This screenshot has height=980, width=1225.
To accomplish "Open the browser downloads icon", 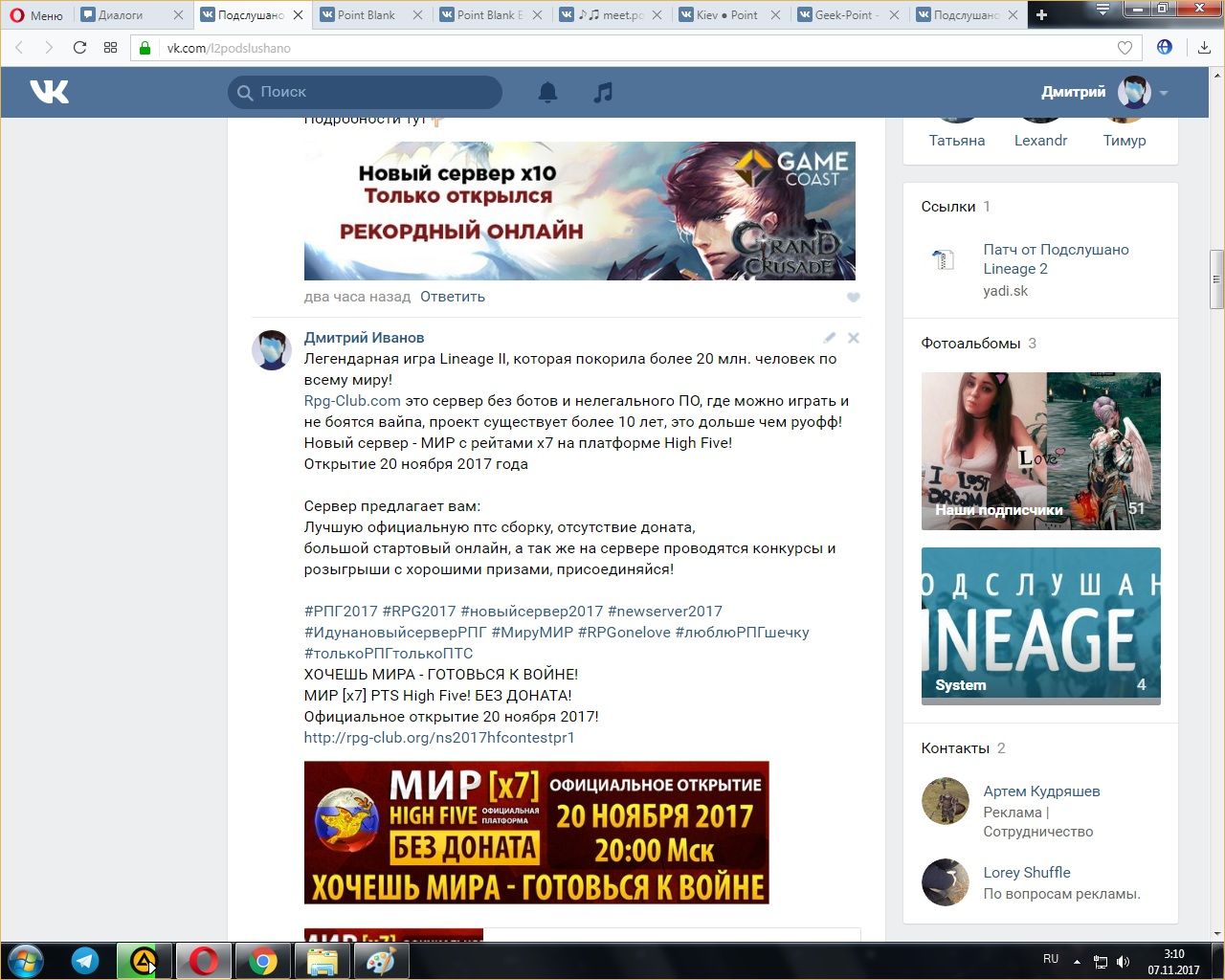I will tap(1204, 48).
